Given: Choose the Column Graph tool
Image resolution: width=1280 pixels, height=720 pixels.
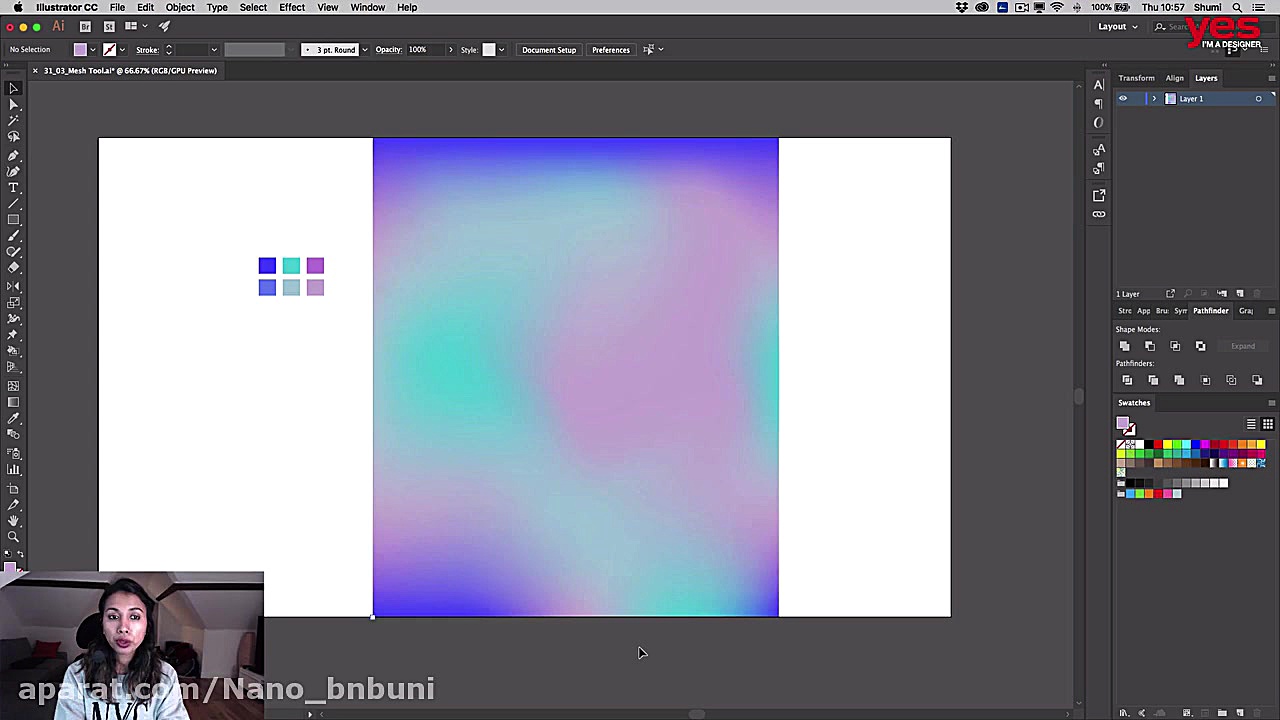Looking at the screenshot, I should [x=14, y=470].
